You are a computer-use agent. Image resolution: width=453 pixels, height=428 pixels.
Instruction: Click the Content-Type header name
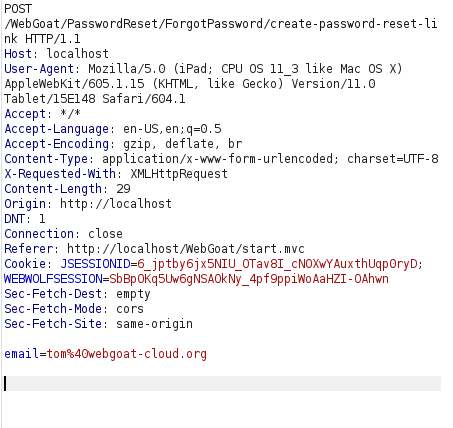pos(46,159)
